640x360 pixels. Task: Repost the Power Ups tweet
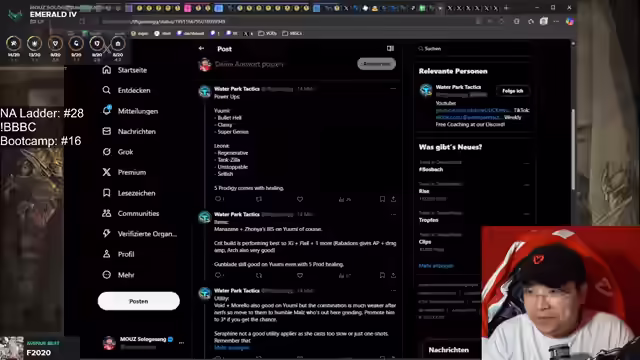(259, 199)
